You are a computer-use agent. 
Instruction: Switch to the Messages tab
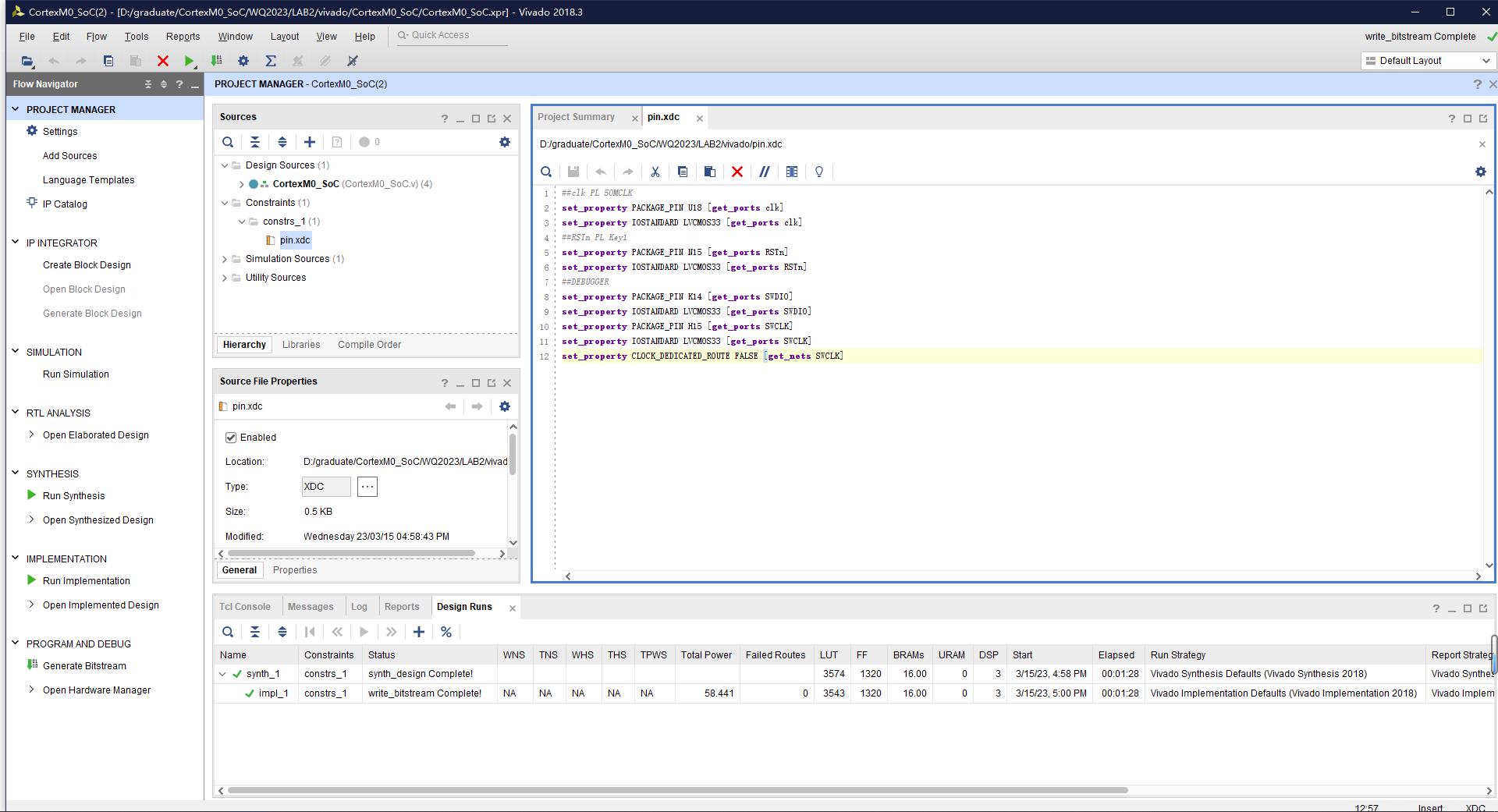tap(311, 607)
